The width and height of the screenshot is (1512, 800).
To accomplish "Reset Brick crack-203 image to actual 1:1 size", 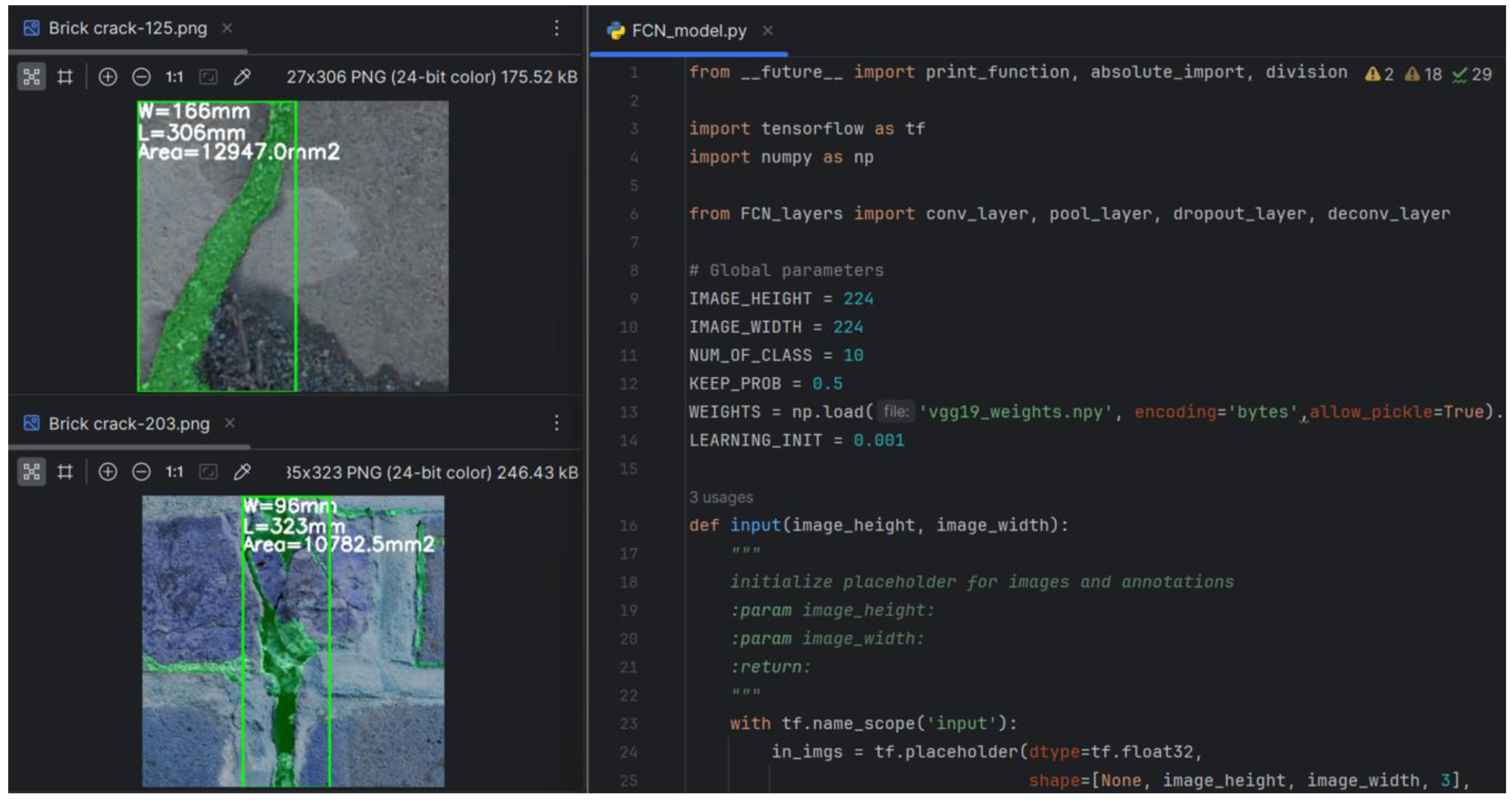I will 174,472.
